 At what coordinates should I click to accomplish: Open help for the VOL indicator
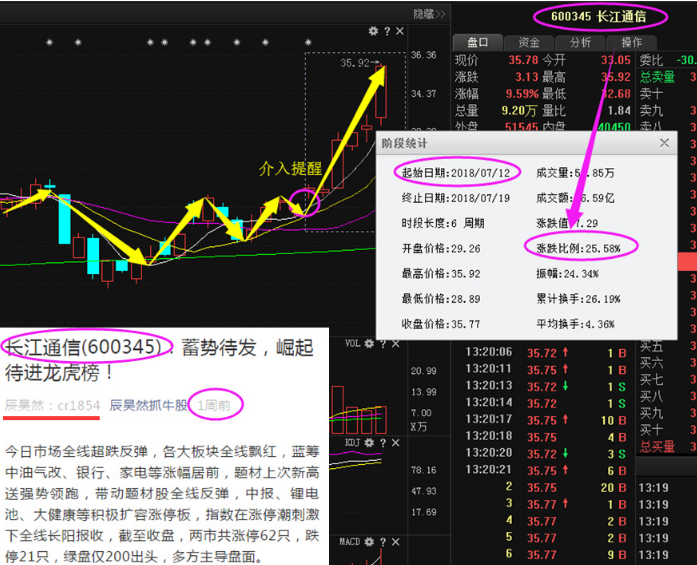pos(383,344)
